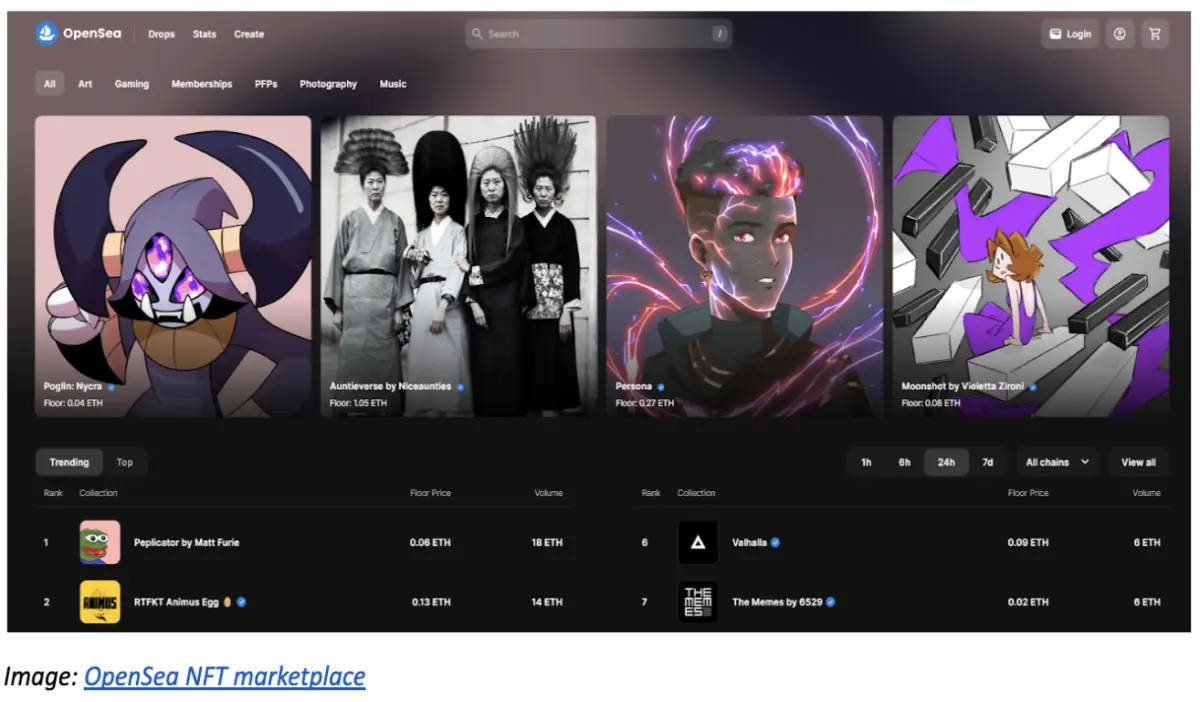Click the Peplicator frog collection icon
1200x702 pixels.
(100, 542)
